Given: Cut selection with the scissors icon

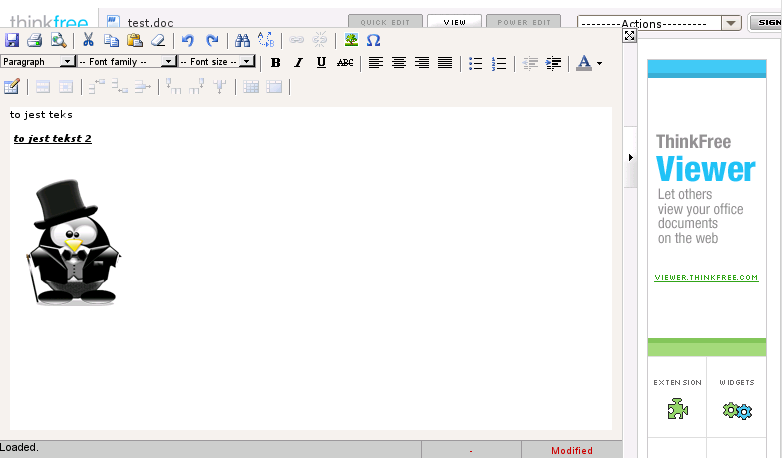Looking at the screenshot, I should click(x=88, y=40).
